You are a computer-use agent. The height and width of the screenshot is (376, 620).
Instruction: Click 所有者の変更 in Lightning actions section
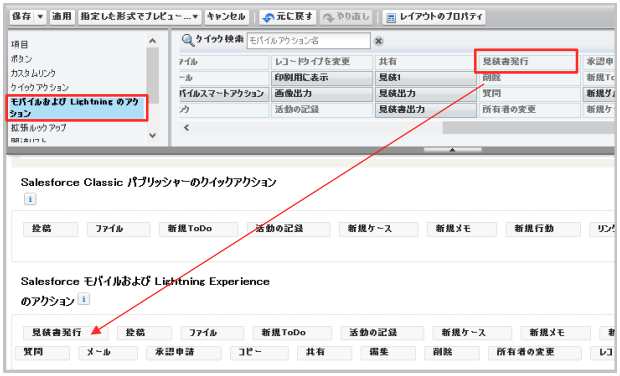click(x=535, y=352)
